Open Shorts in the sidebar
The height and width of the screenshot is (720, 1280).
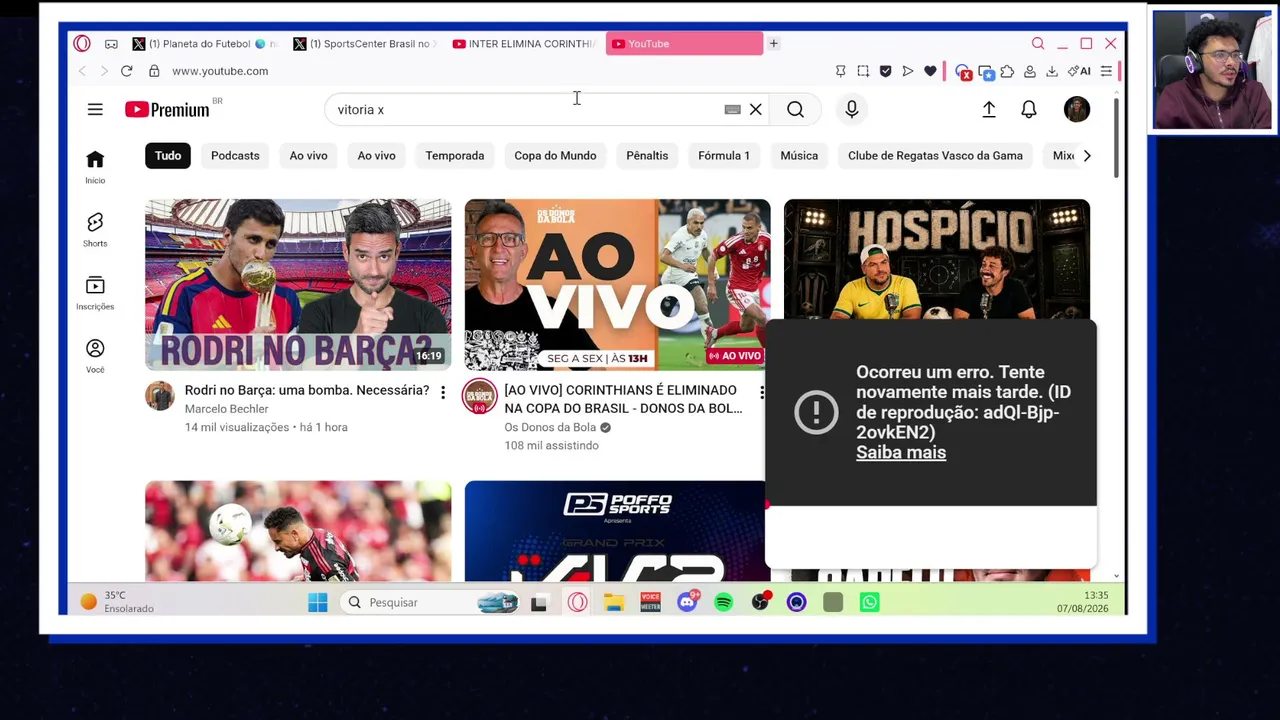95,230
